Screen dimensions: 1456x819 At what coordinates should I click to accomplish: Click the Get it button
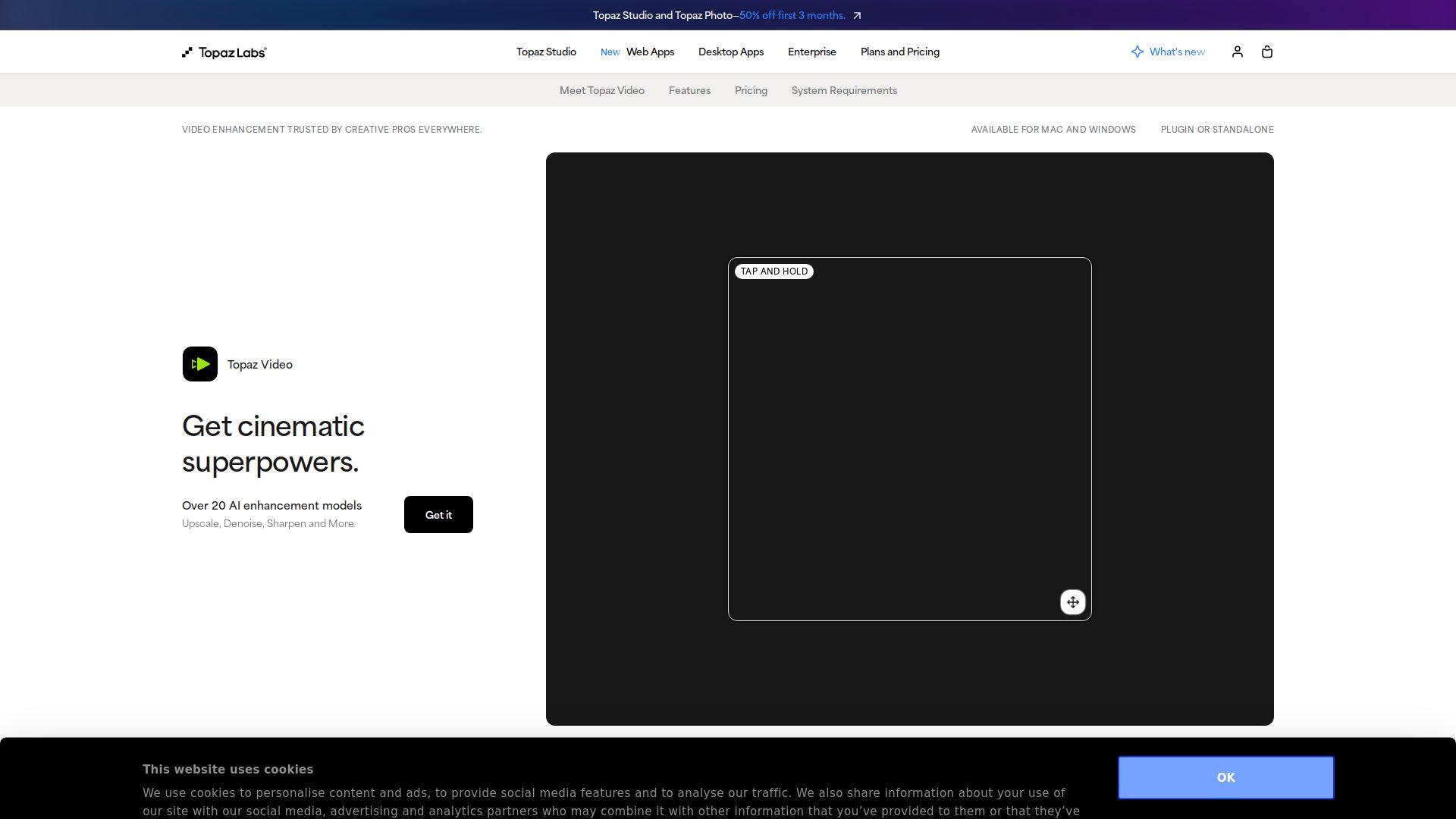coord(438,515)
